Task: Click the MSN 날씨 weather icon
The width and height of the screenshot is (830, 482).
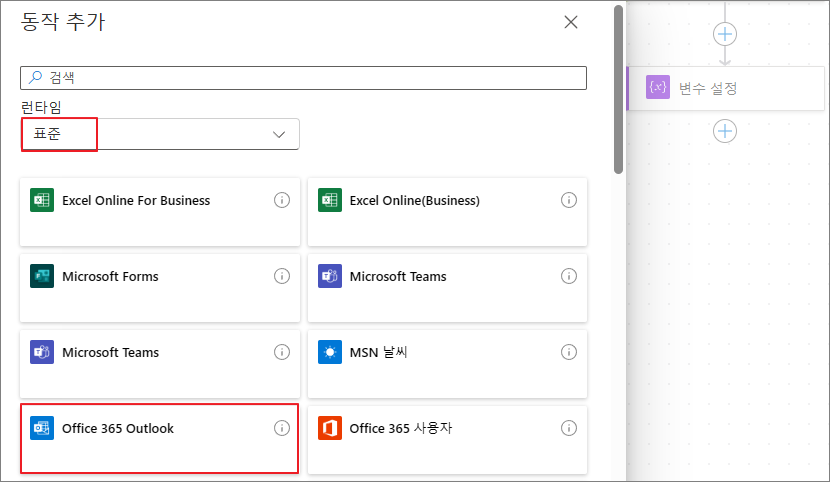Action: coord(330,352)
